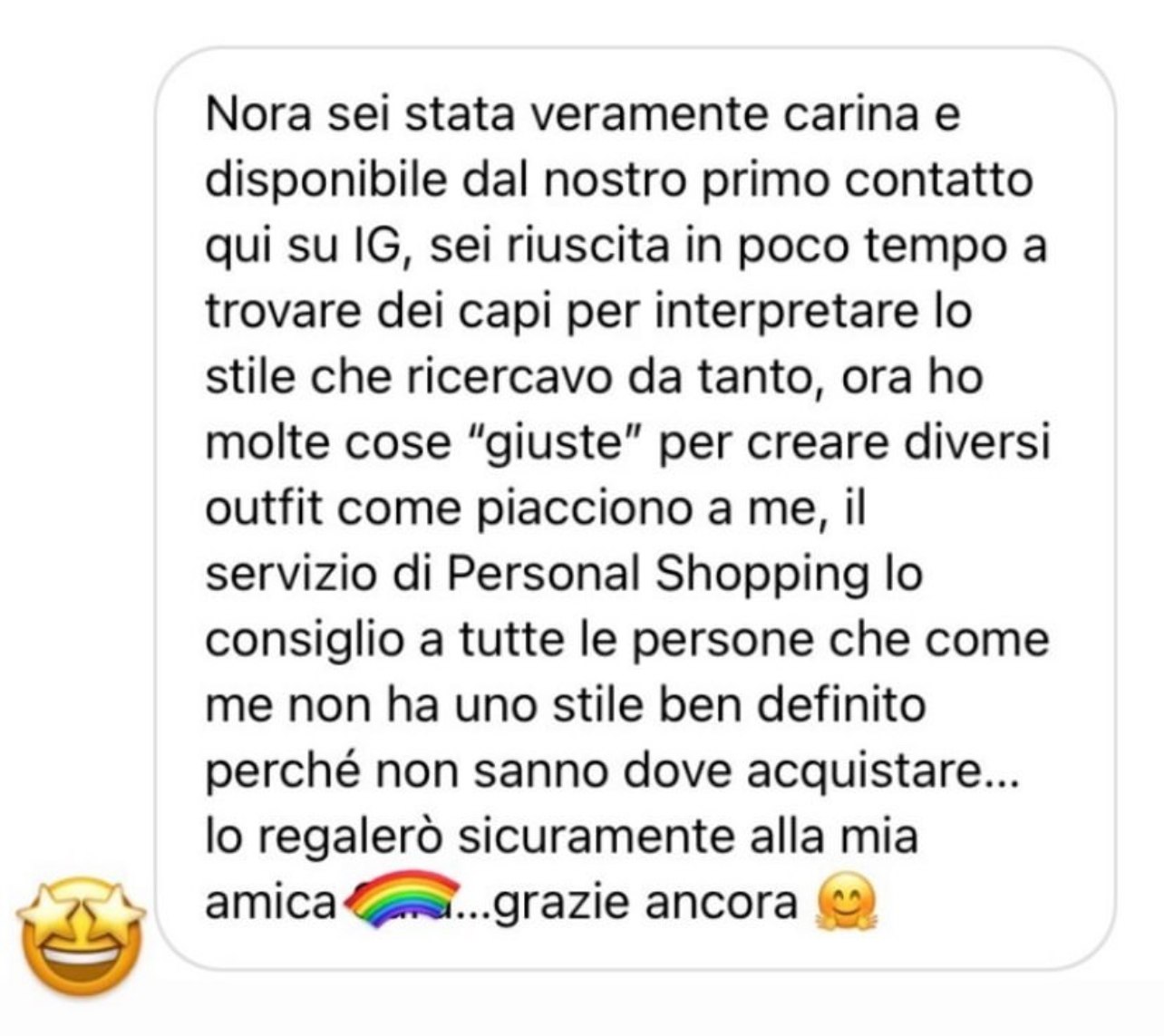
Task: Tap the star-eyes emoji reaction
Action: pyautogui.click(x=82, y=935)
